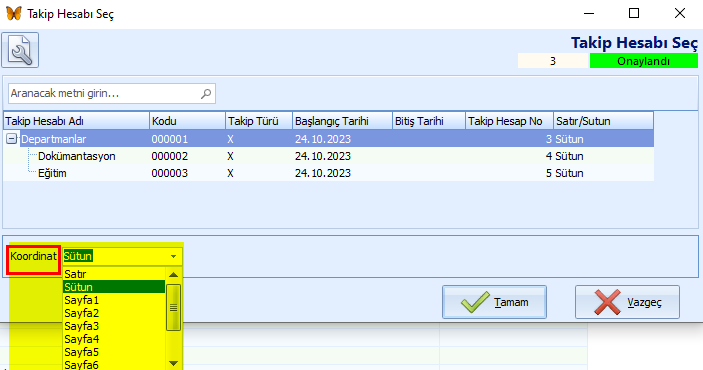Viewport: 703px width, 370px height.
Task: Click the dropdown list scrollbar thumb
Action: click(174, 307)
